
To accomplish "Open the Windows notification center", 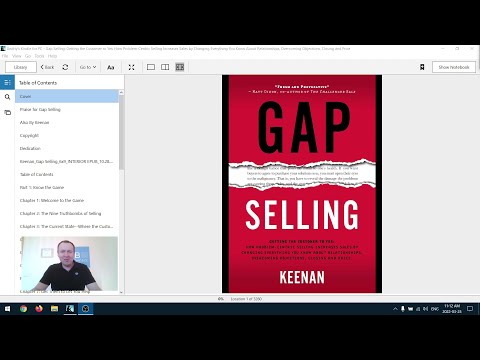I will 470,309.
